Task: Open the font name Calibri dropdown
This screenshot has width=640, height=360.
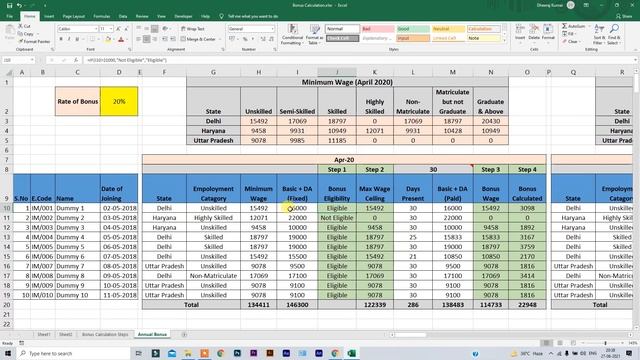Action: (96, 29)
